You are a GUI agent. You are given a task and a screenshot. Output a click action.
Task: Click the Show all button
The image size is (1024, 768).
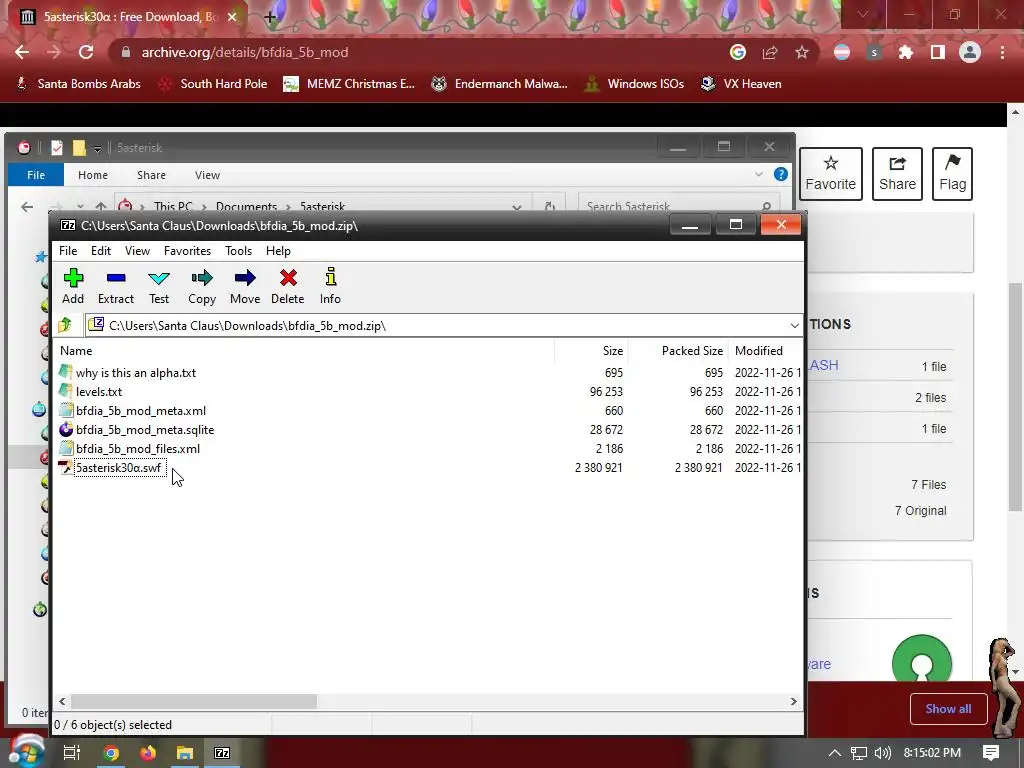(948, 709)
